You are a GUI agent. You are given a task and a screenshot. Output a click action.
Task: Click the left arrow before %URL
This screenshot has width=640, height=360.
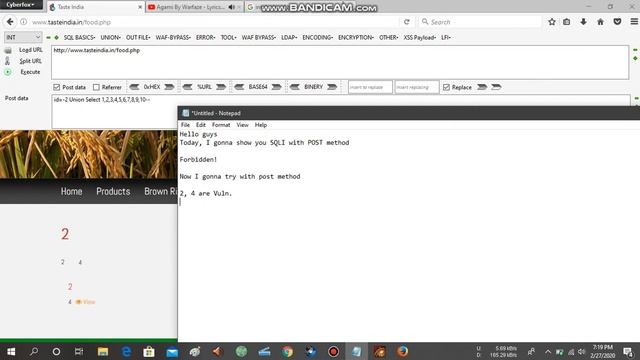(187, 87)
